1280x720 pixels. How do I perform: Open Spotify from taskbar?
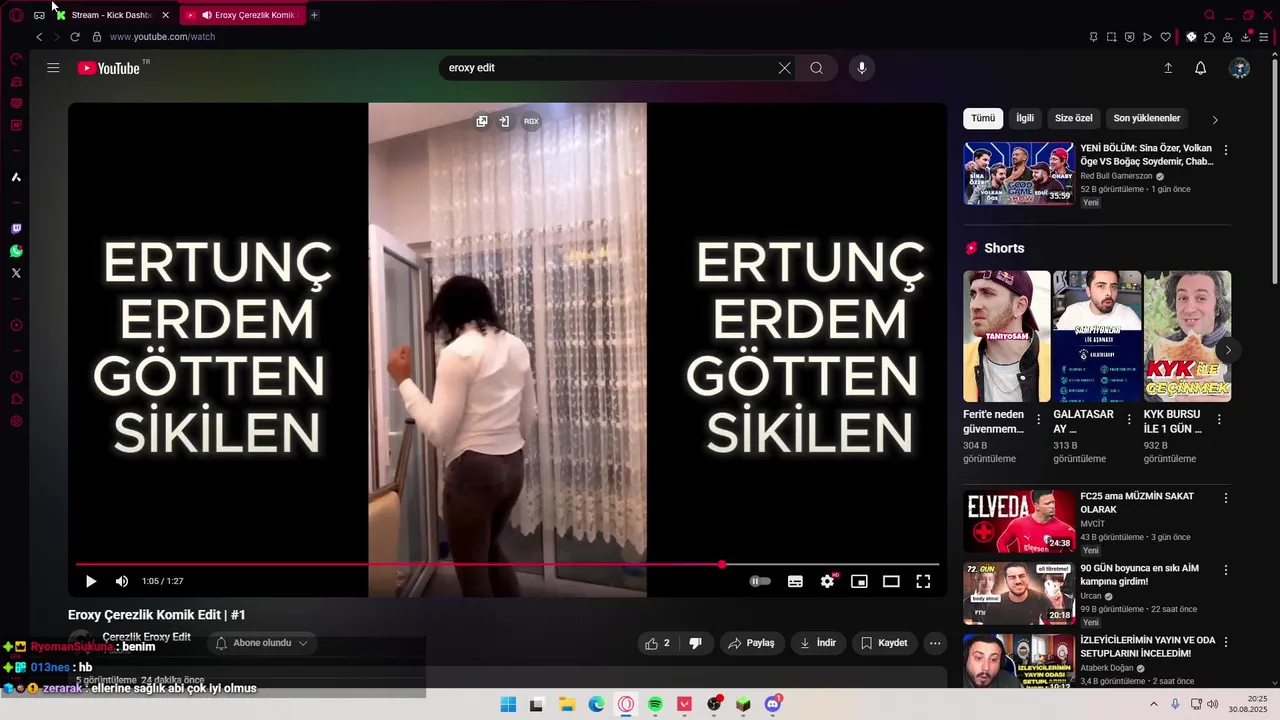coord(655,705)
